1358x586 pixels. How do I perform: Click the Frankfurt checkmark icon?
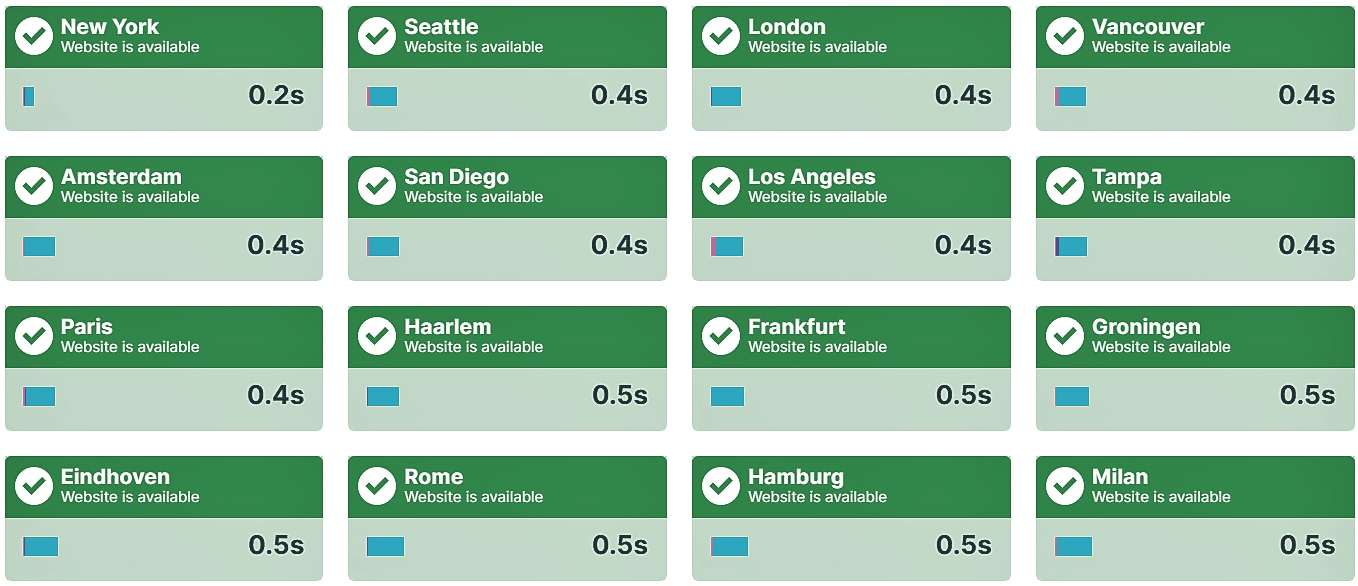pyautogui.click(x=721, y=337)
